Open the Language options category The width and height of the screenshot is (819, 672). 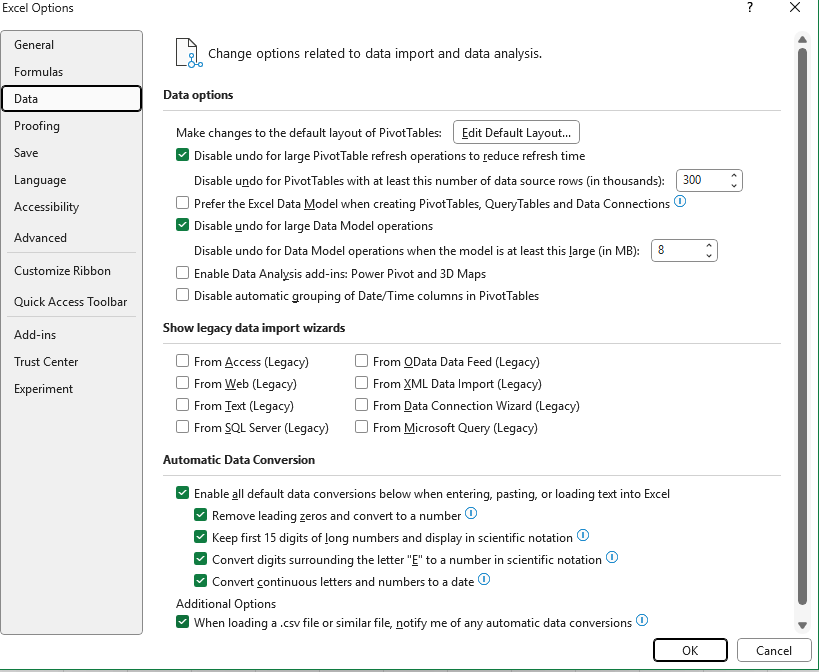click(x=72, y=180)
